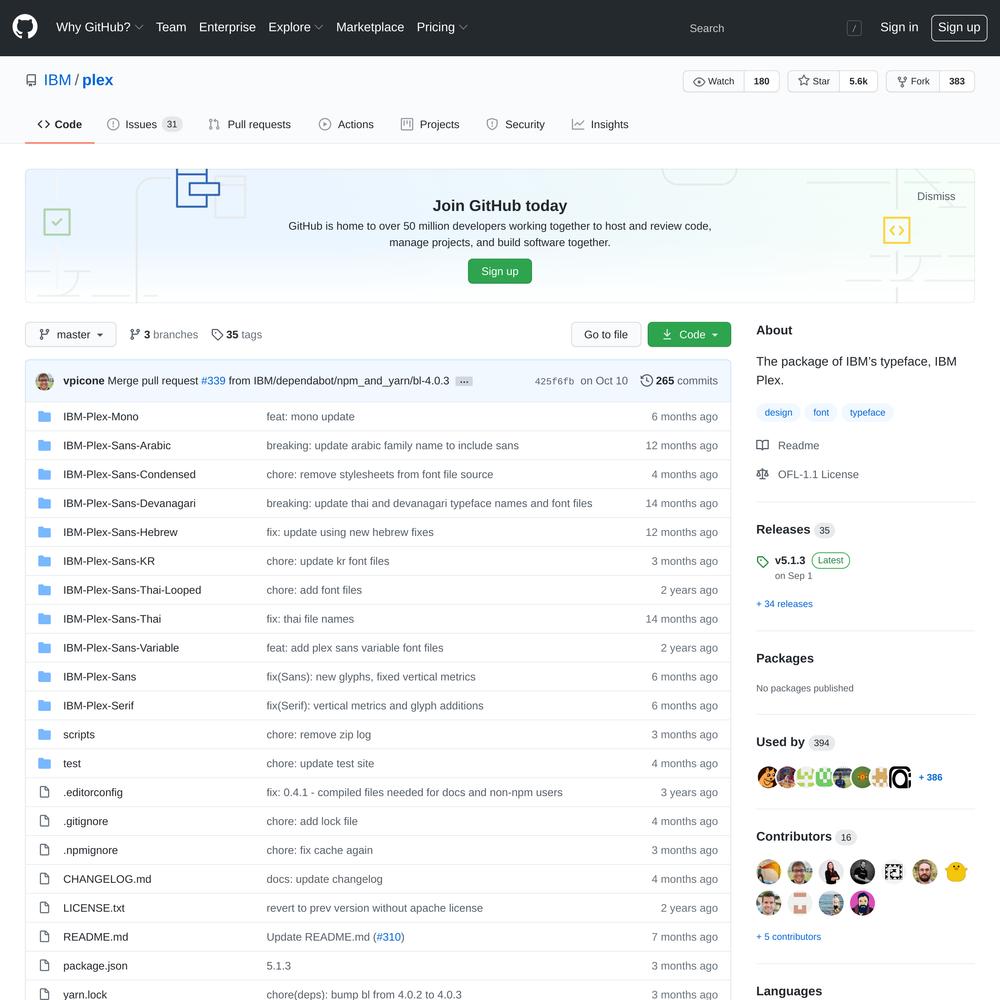The image size is (1000, 1000).
Task: Click the GitHub Octocat logo
Action: [25, 27]
